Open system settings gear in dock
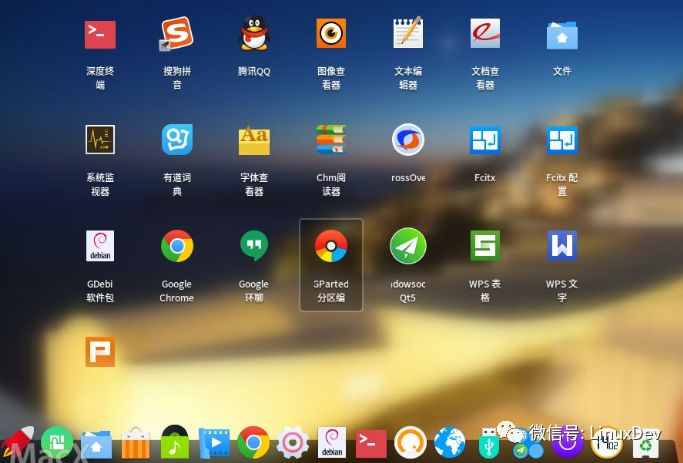This screenshot has height=463, width=683. click(x=293, y=443)
